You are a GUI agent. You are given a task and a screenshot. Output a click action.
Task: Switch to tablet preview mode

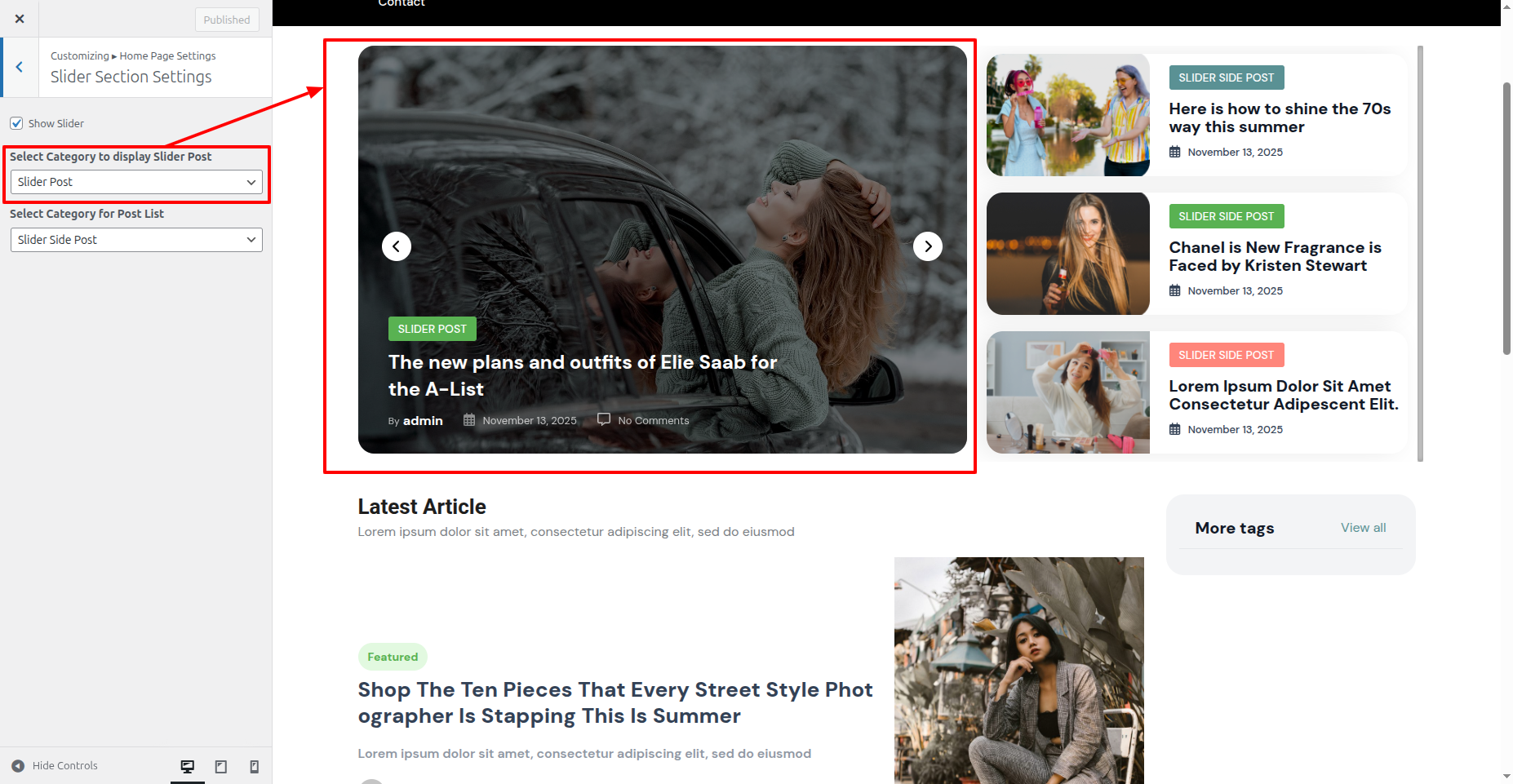click(221, 766)
